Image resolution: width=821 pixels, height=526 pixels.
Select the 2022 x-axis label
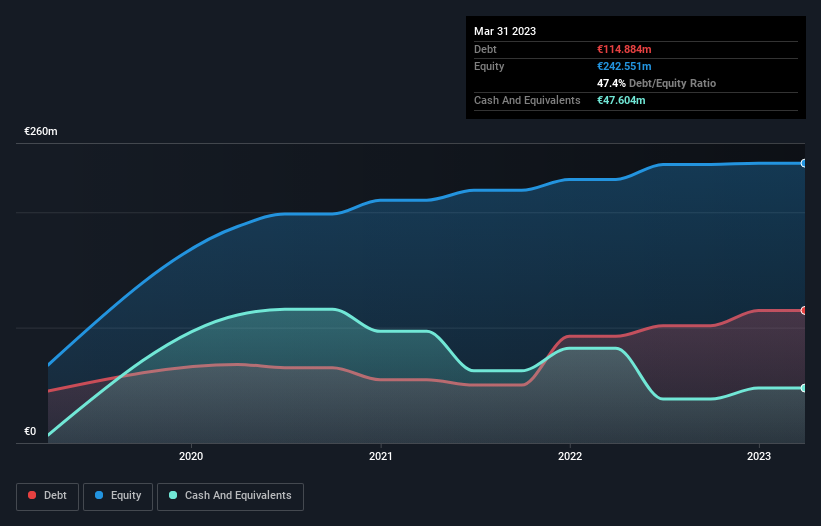[570, 456]
